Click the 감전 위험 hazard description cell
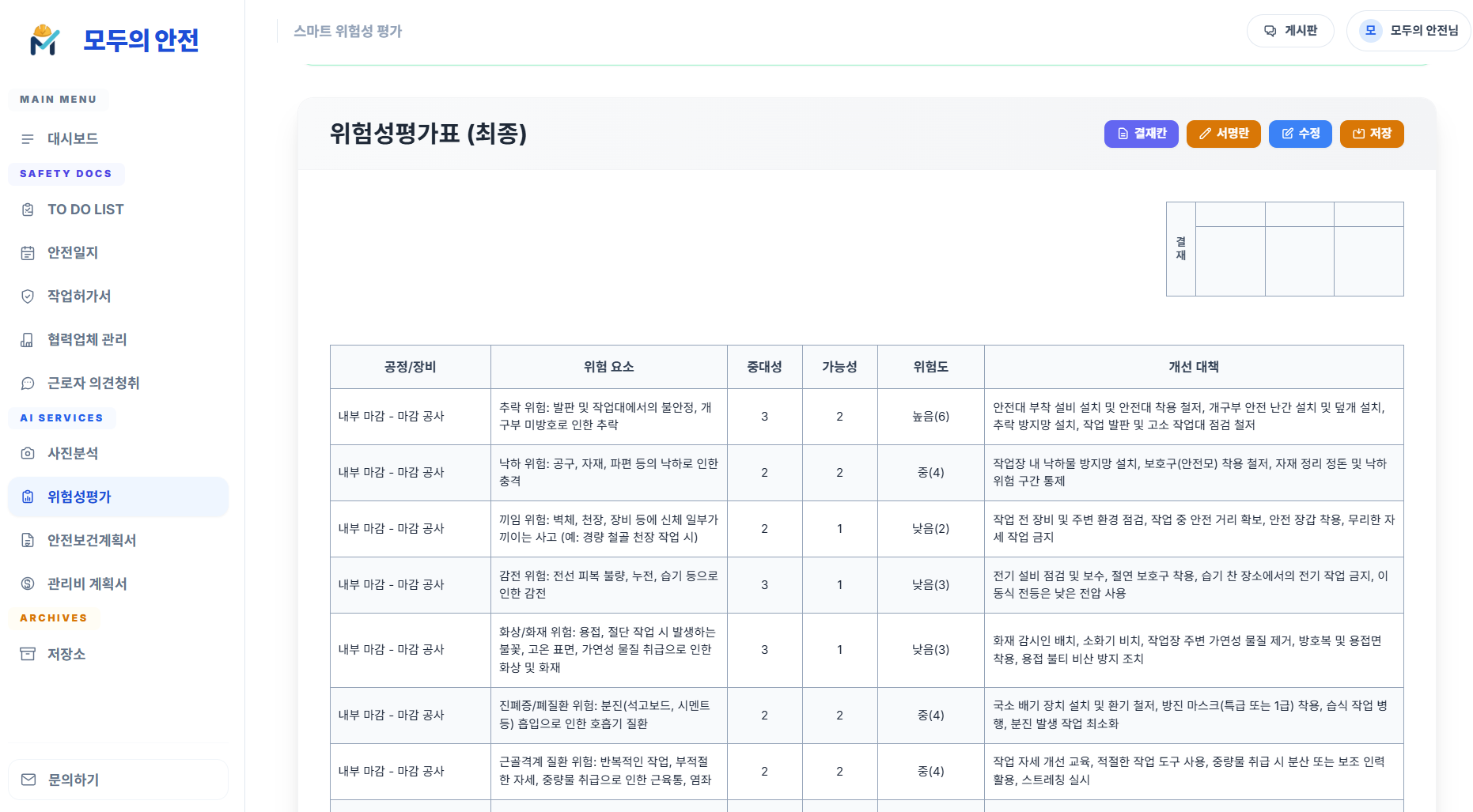 click(x=609, y=585)
